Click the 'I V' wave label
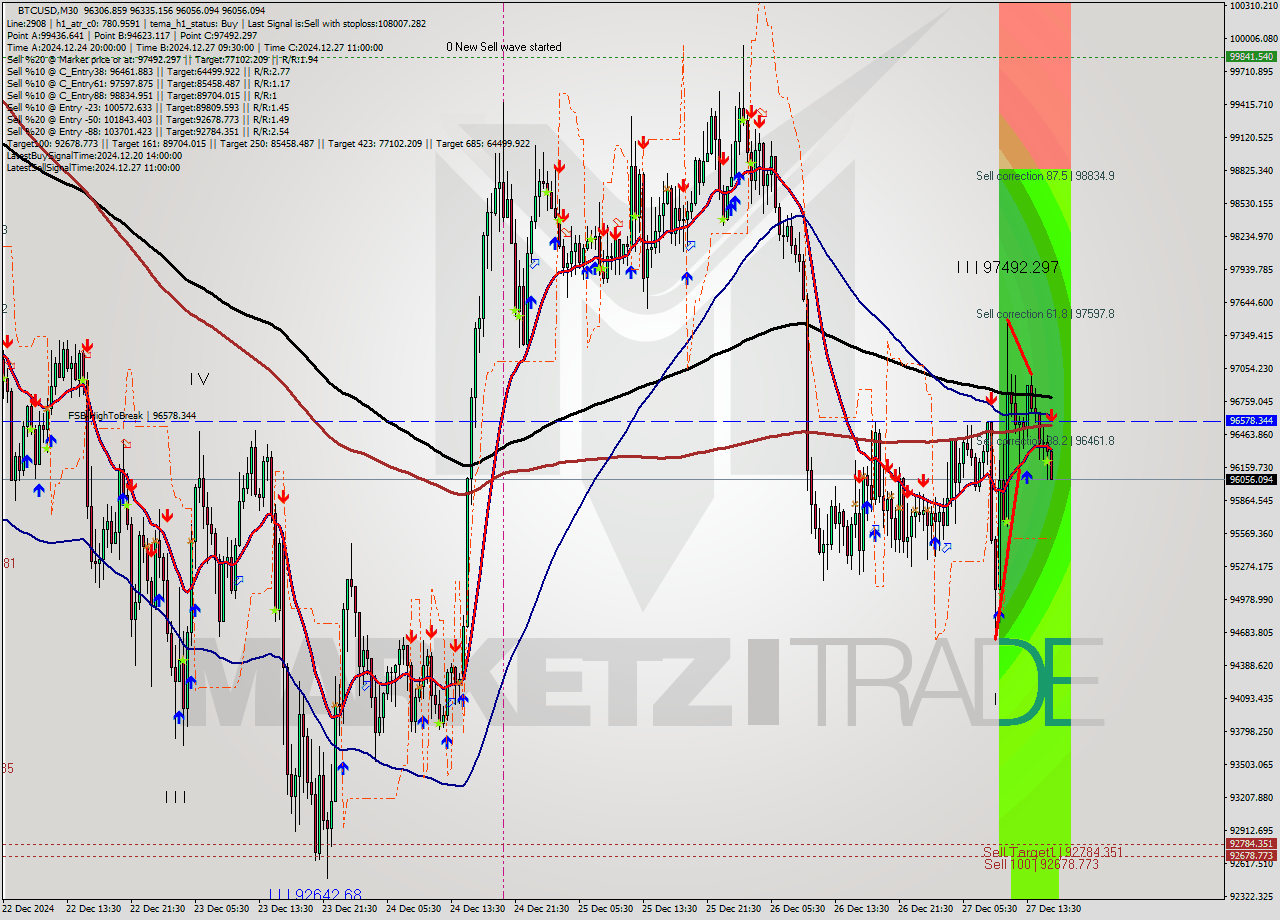Viewport: 1280px width, 920px height. click(x=199, y=378)
